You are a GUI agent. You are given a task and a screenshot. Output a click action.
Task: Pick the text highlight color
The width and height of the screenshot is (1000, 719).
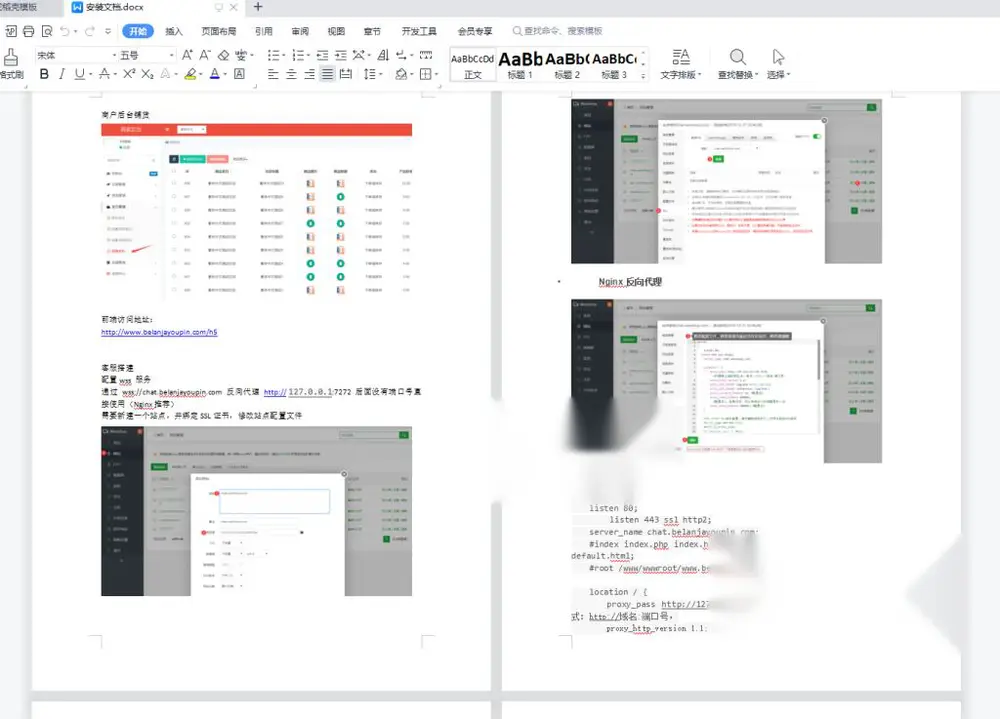coord(190,74)
